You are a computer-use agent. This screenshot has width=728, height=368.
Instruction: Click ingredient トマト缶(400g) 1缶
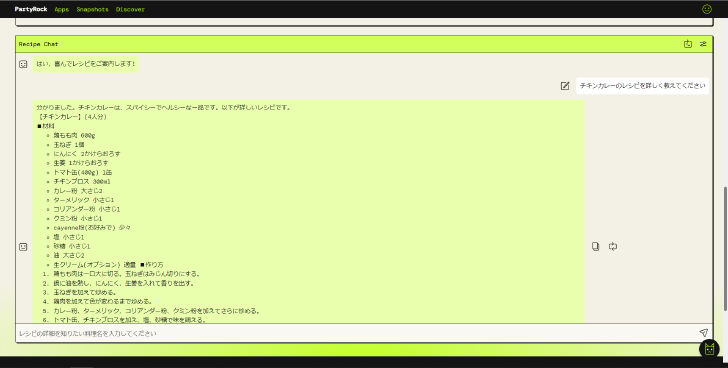pos(83,172)
